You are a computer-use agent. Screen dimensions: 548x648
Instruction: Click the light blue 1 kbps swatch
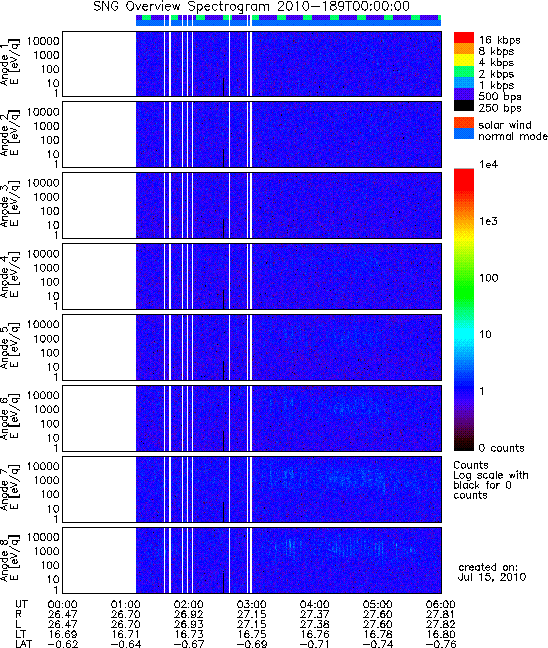464,83
